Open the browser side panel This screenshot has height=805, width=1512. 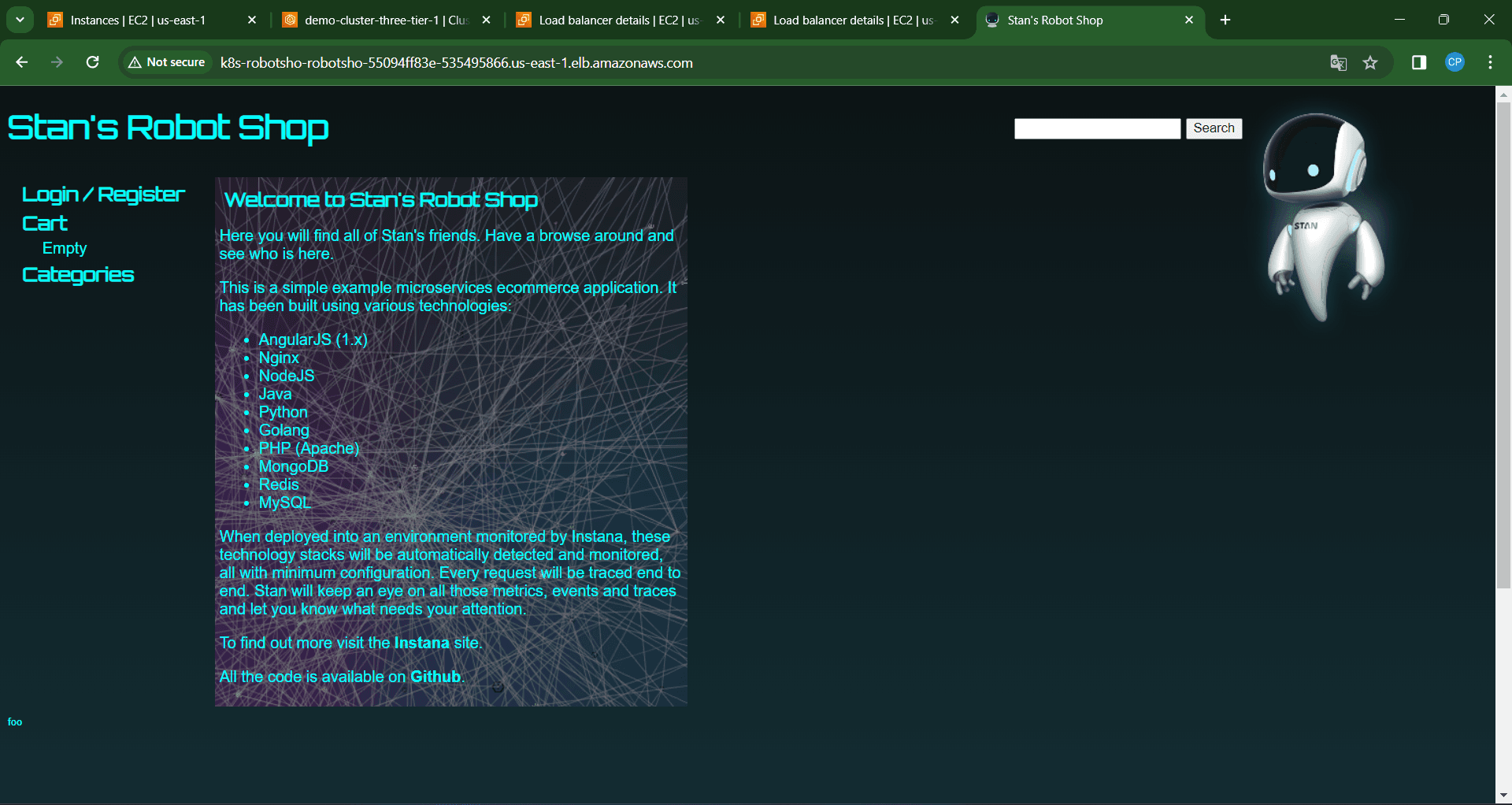coord(1419,62)
